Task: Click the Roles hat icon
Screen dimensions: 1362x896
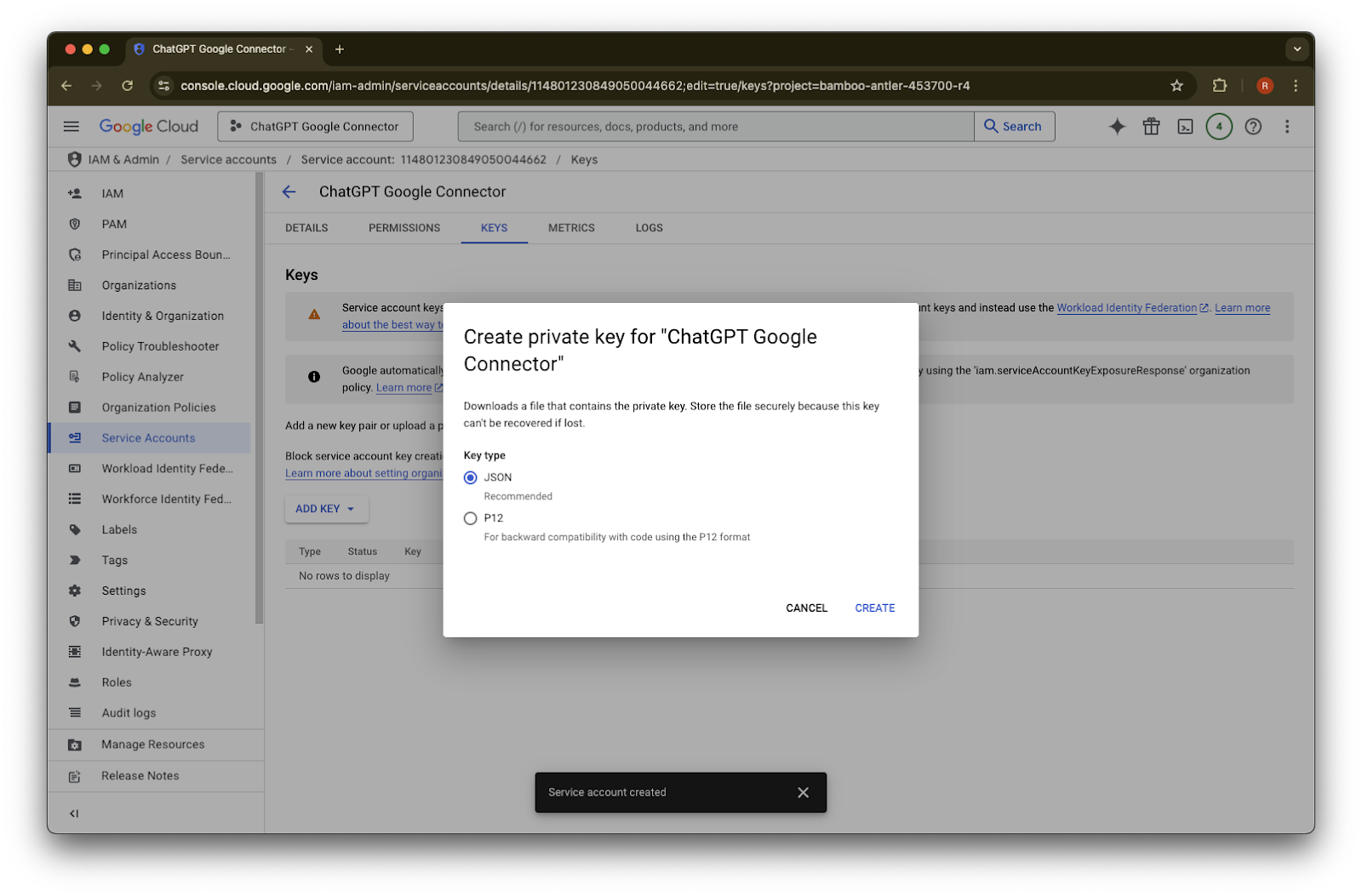Action: [75, 682]
